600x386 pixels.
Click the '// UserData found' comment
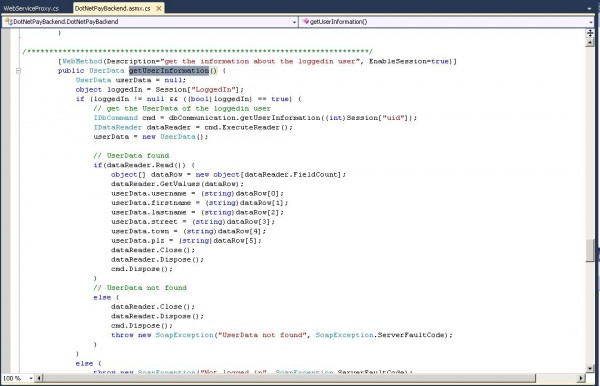[x=131, y=156]
